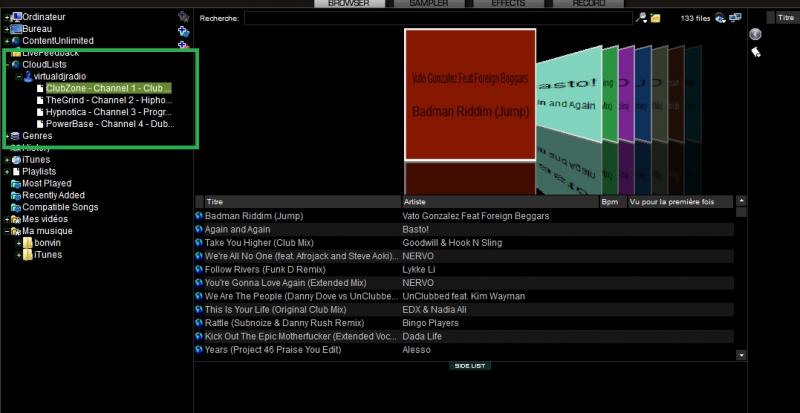The image size is (800, 413).
Task: Sort tracks by Artiste column header
Action: click(x=499, y=202)
